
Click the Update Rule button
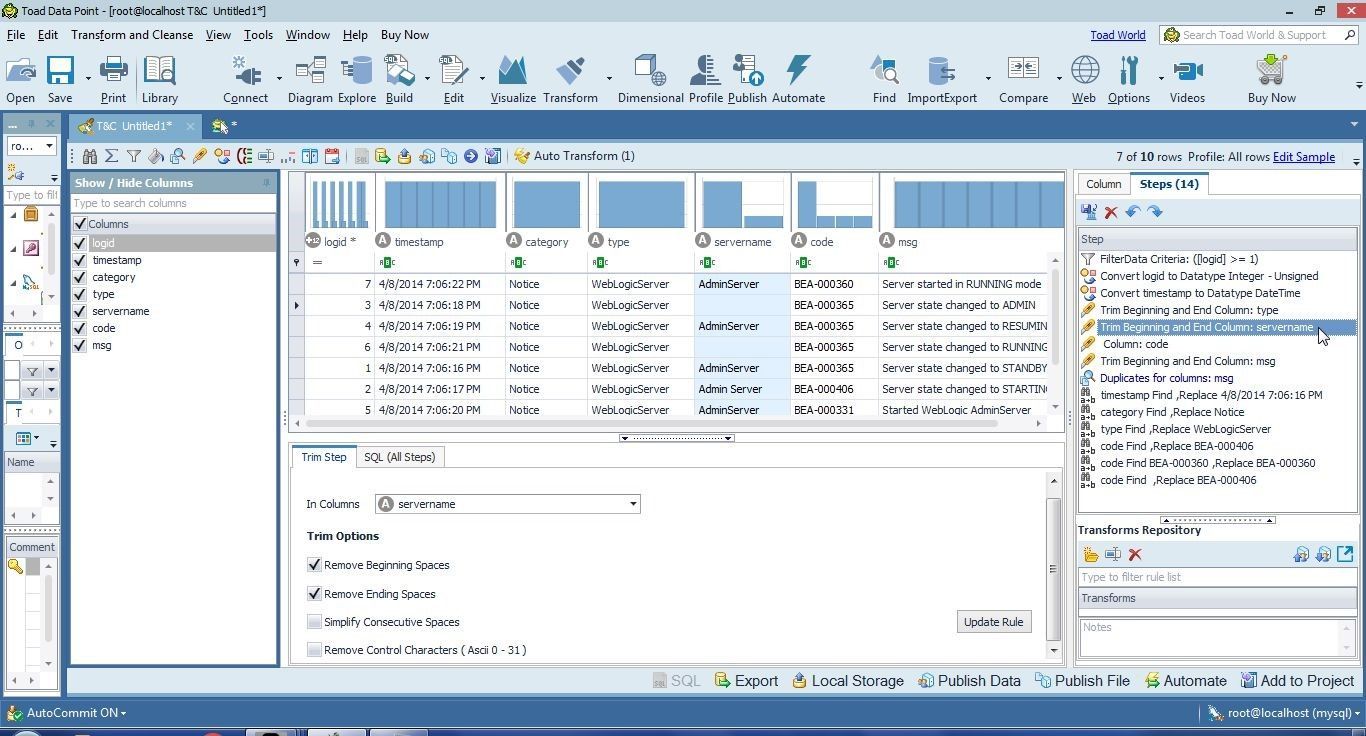click(x=993, y=622)
